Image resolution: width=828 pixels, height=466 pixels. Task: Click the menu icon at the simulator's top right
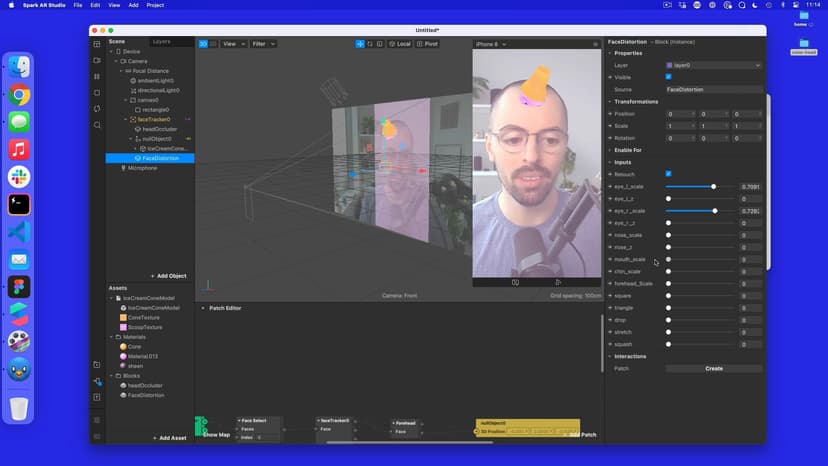click(x=595, y=44)
